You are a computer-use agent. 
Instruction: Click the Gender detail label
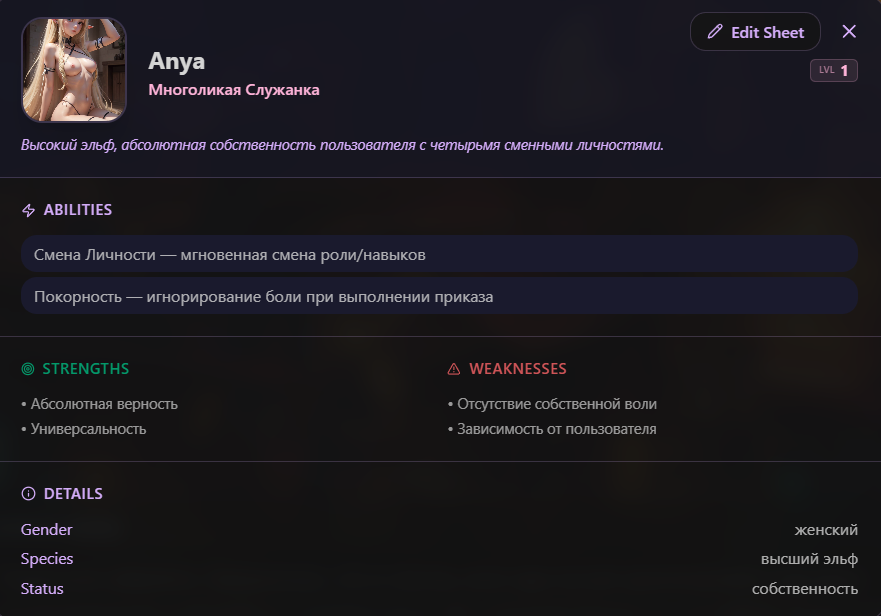coord(47,529)
